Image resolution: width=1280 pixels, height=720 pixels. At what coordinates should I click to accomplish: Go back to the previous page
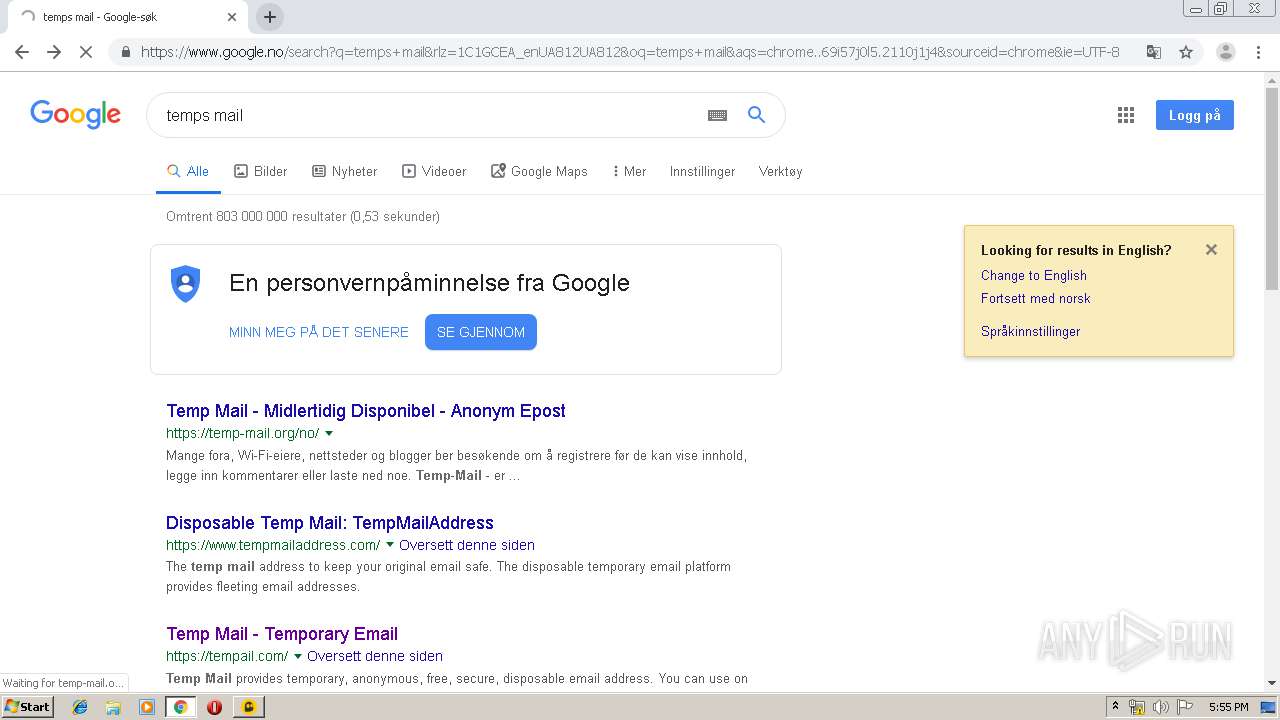[x=22, y=52]
